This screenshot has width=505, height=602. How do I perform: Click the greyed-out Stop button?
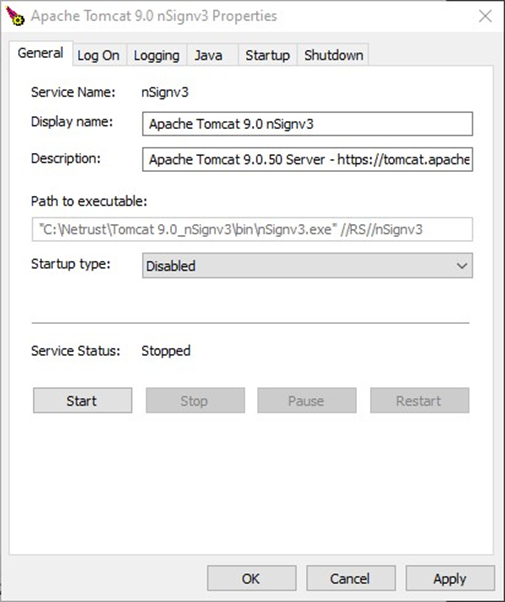[195, 400]
